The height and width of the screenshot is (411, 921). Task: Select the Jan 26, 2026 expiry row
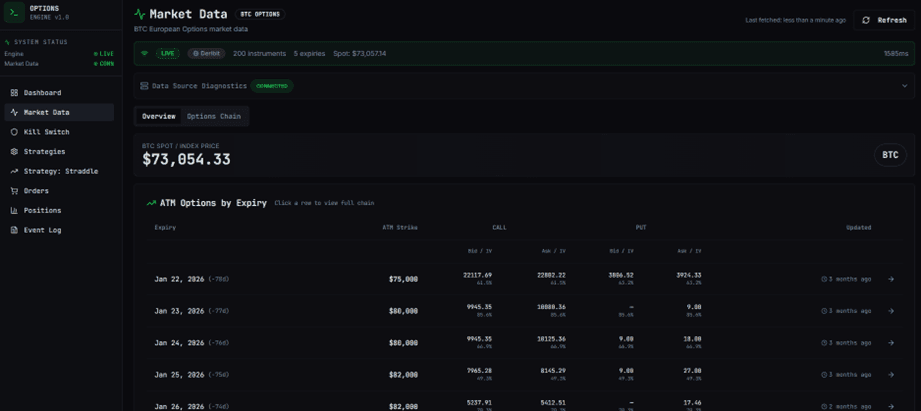523,402
